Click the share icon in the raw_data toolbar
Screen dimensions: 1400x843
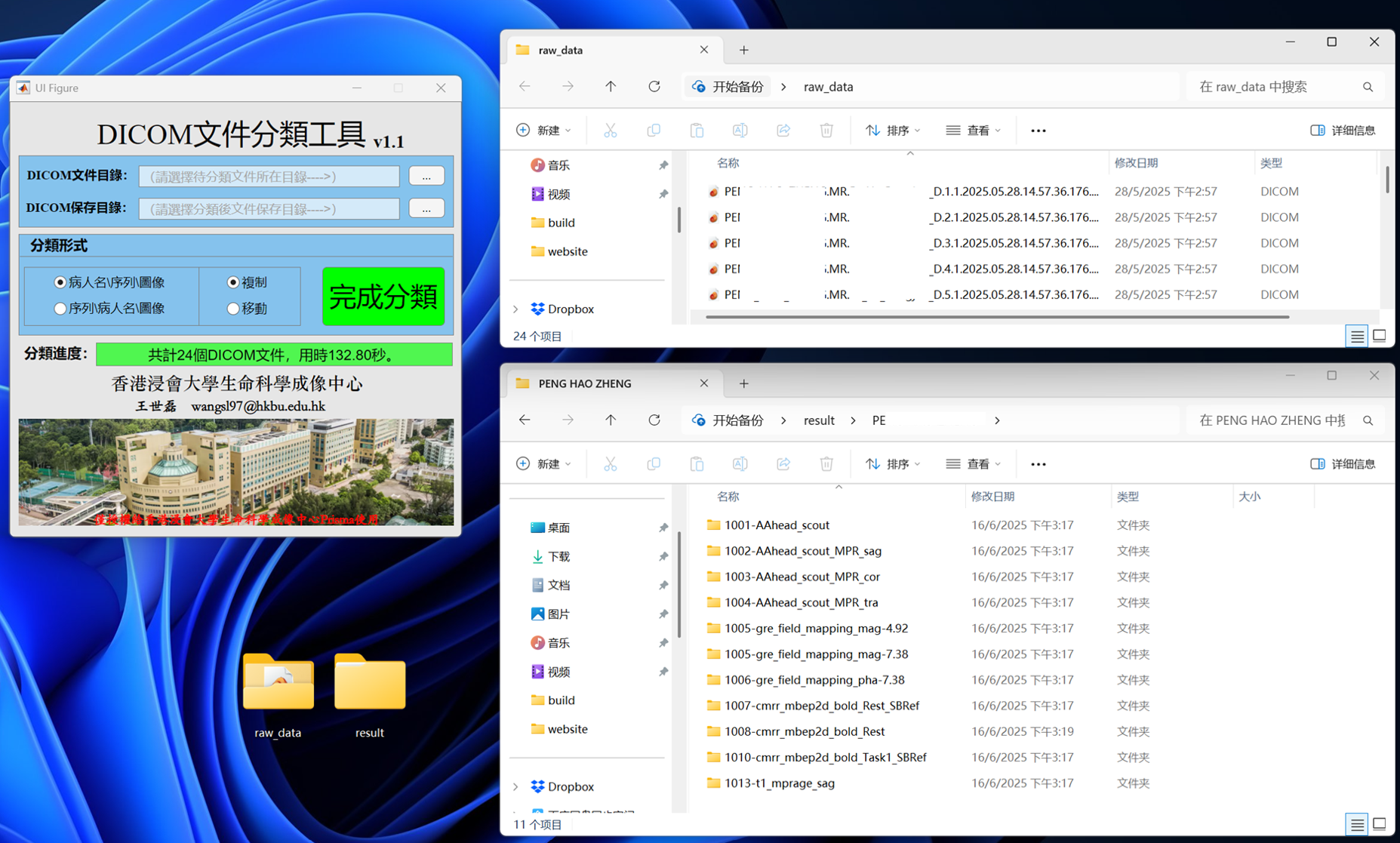coord(783,131)
